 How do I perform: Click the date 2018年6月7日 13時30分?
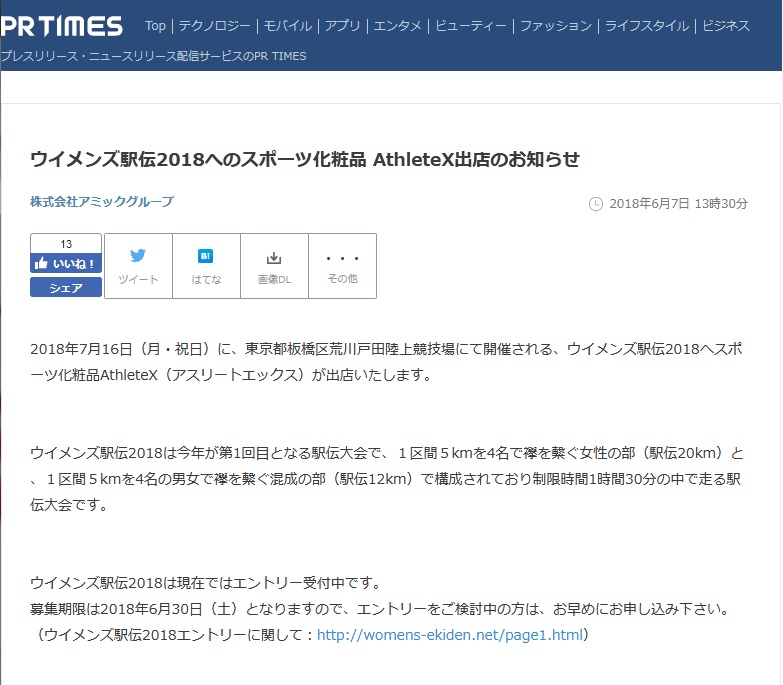coord(678,204)
